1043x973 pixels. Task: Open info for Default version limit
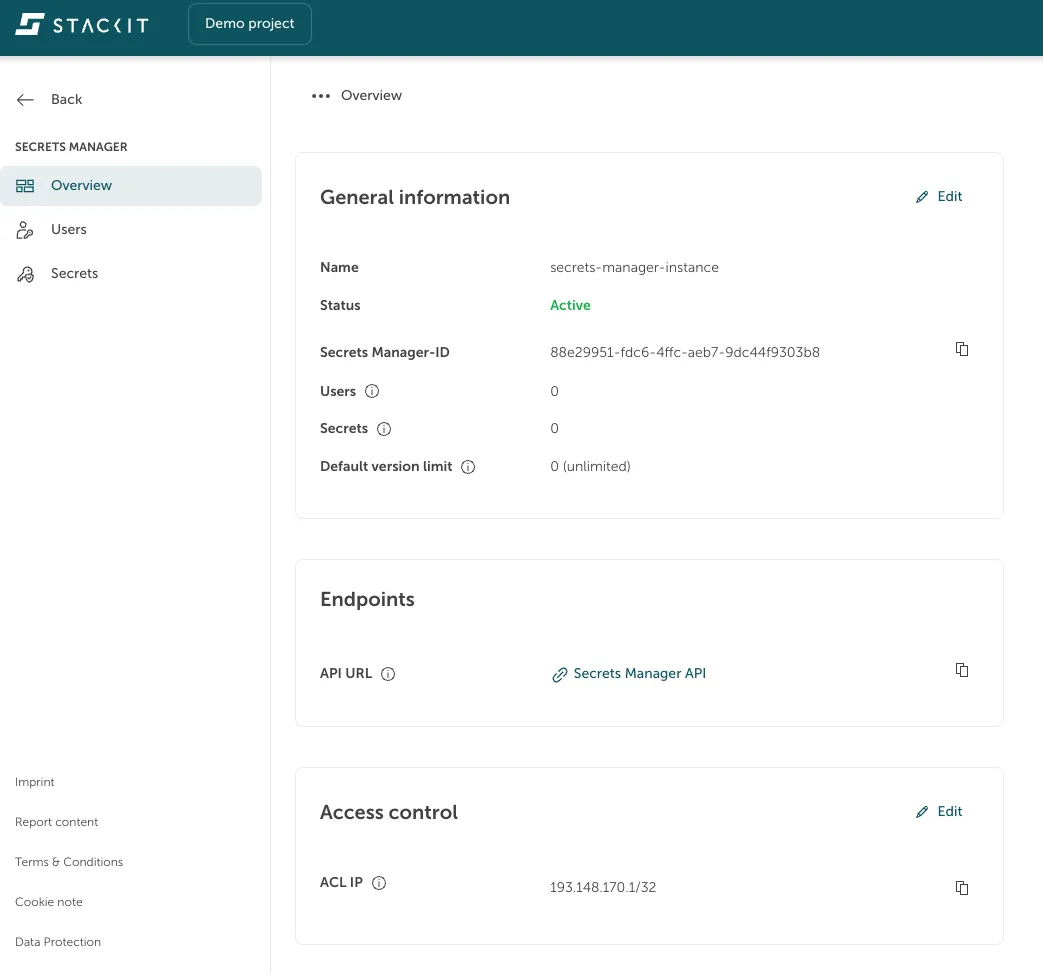pos(467,466)
